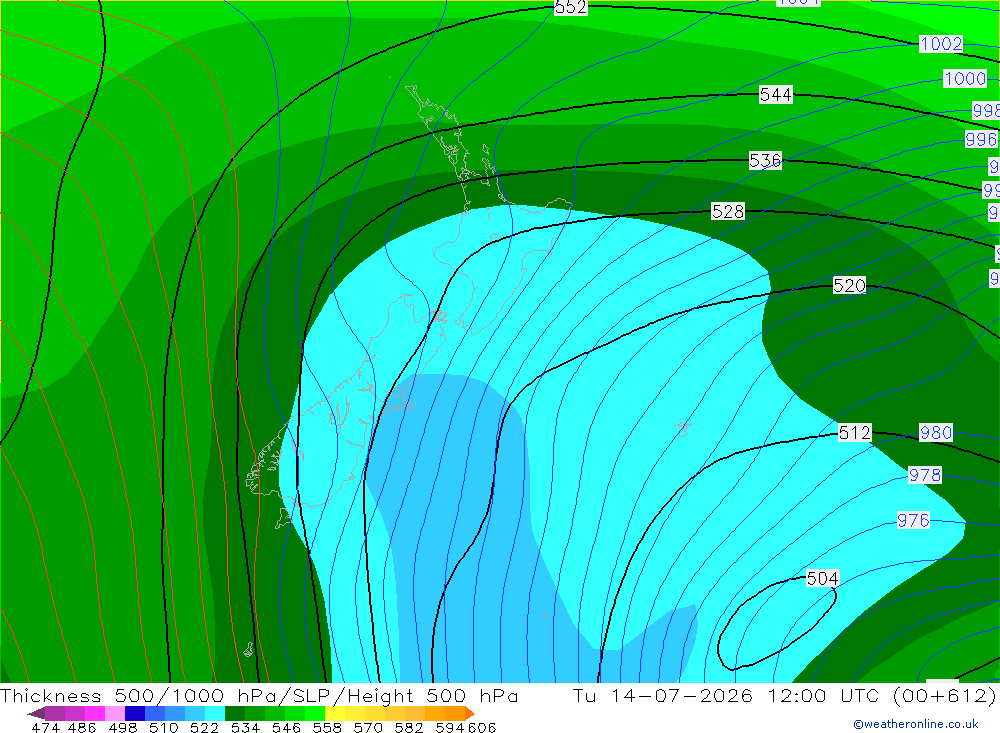Open the weatheronline.co.uk link
Screen dimensions: 1000x733
tap(916, 724)
